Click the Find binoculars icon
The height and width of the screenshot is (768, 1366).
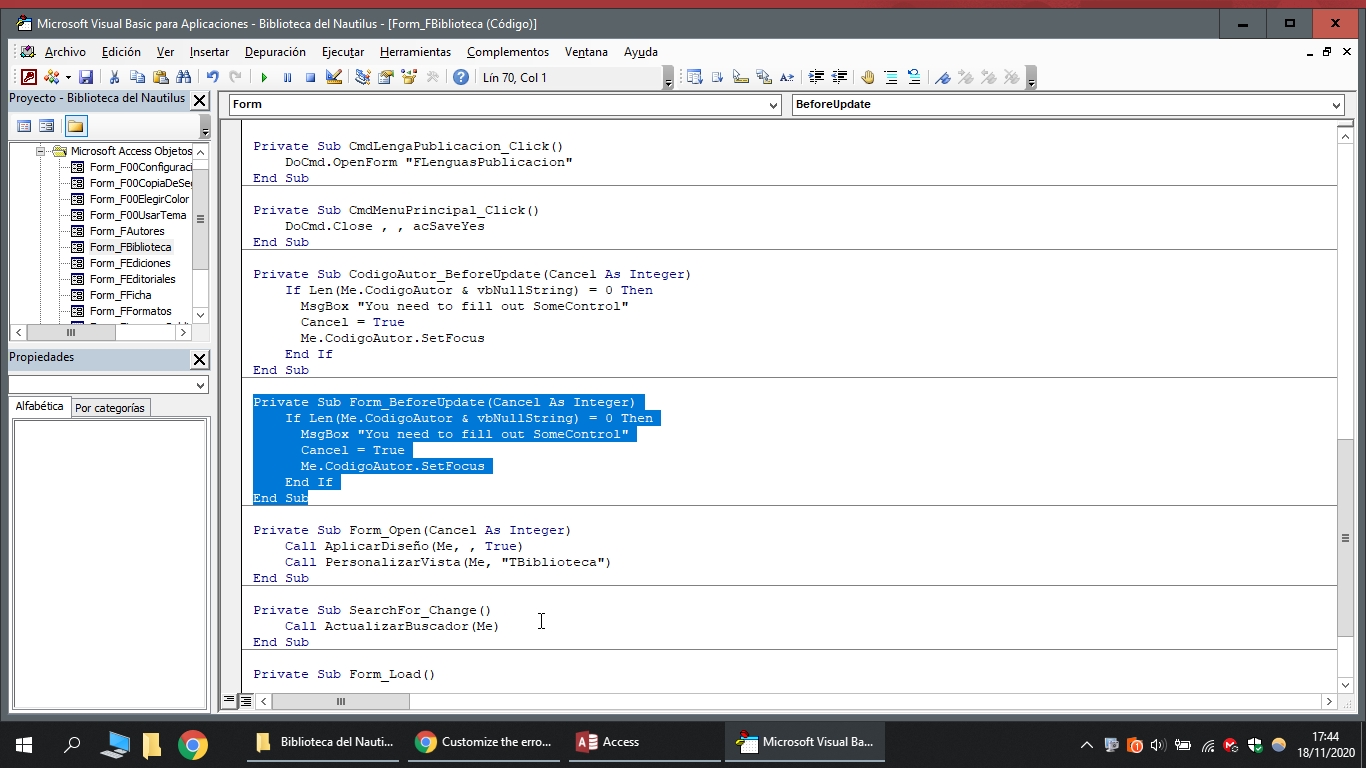click(183, 77)
